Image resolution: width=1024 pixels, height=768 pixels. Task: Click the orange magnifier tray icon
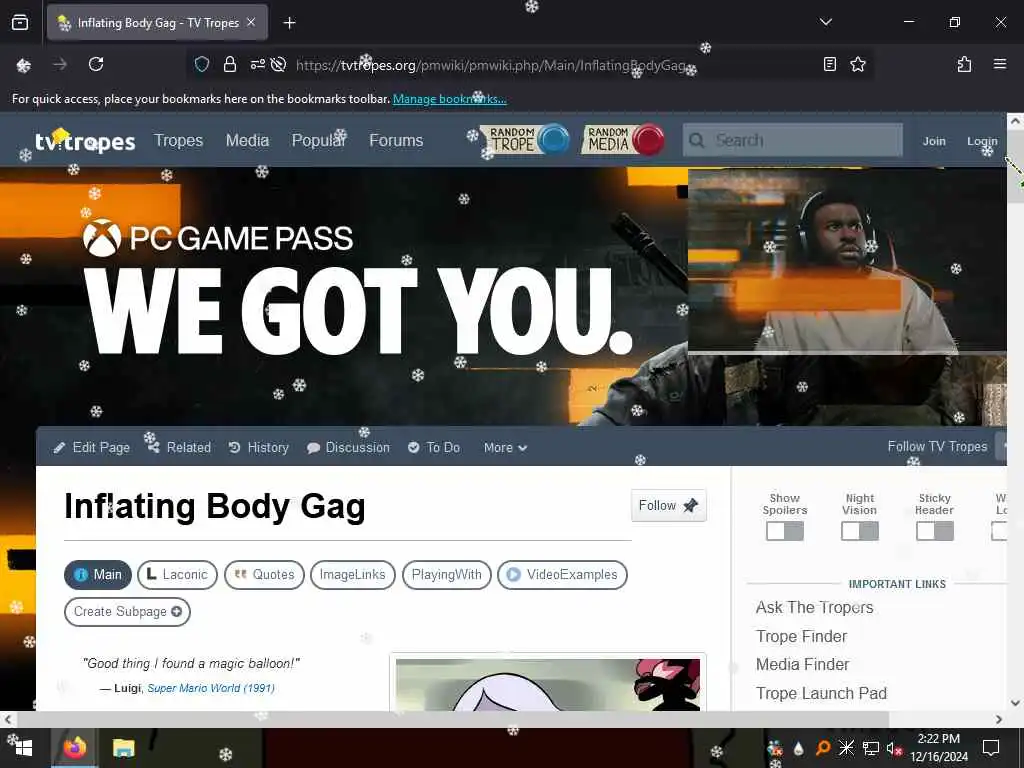pyautogui.click(x=823, y=748)
